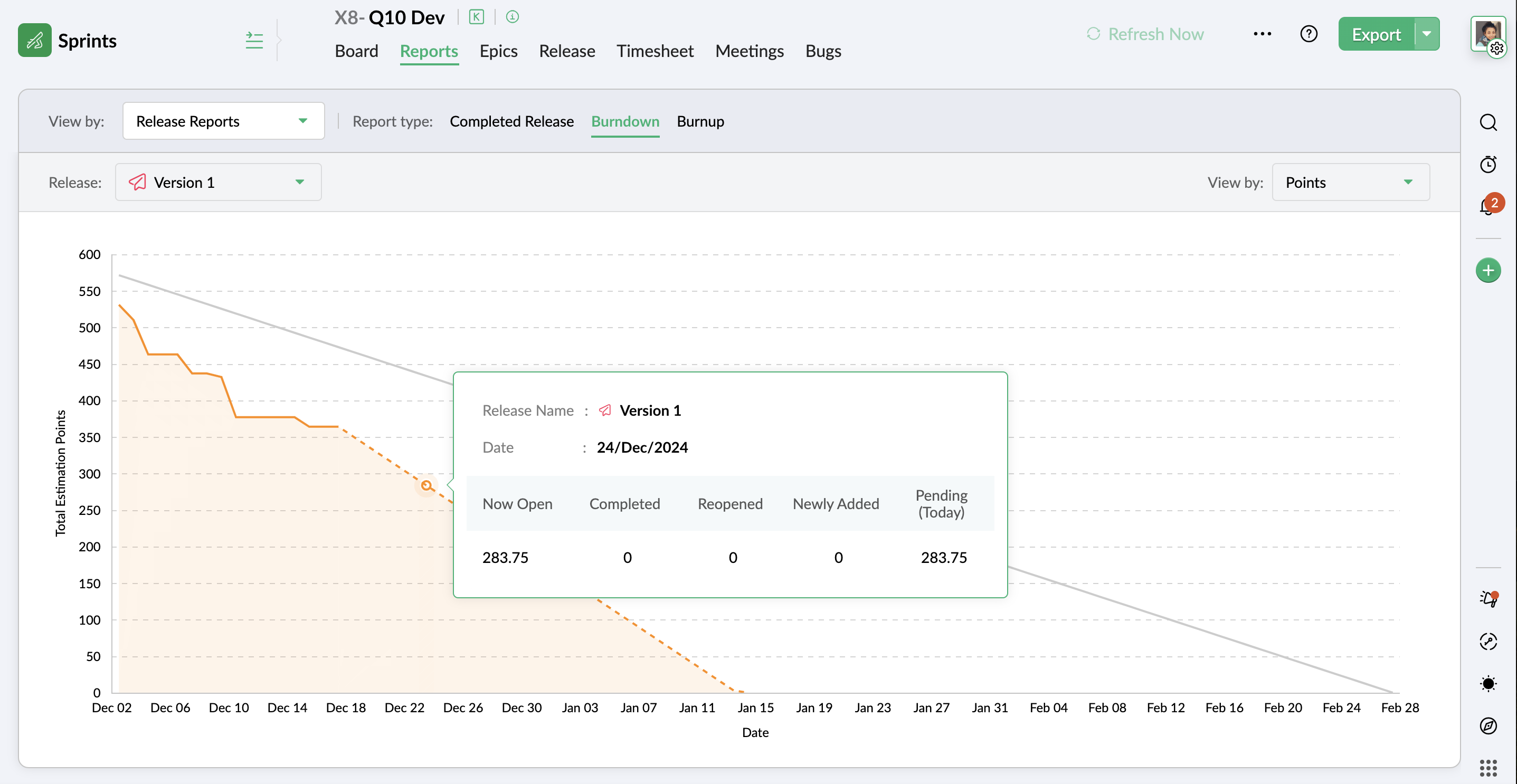Click the green Export button
Viewport: 1517px width, 784px height.
(1376, 34)
